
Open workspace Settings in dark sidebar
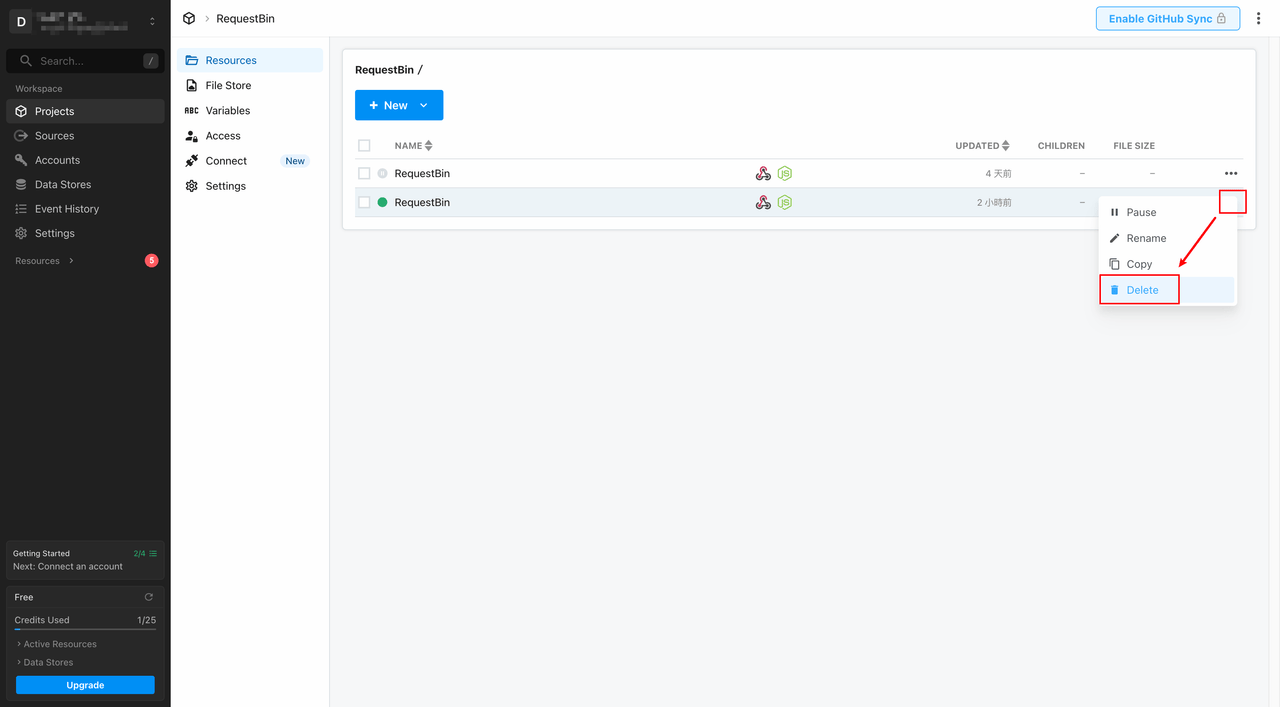click(85, 233)
